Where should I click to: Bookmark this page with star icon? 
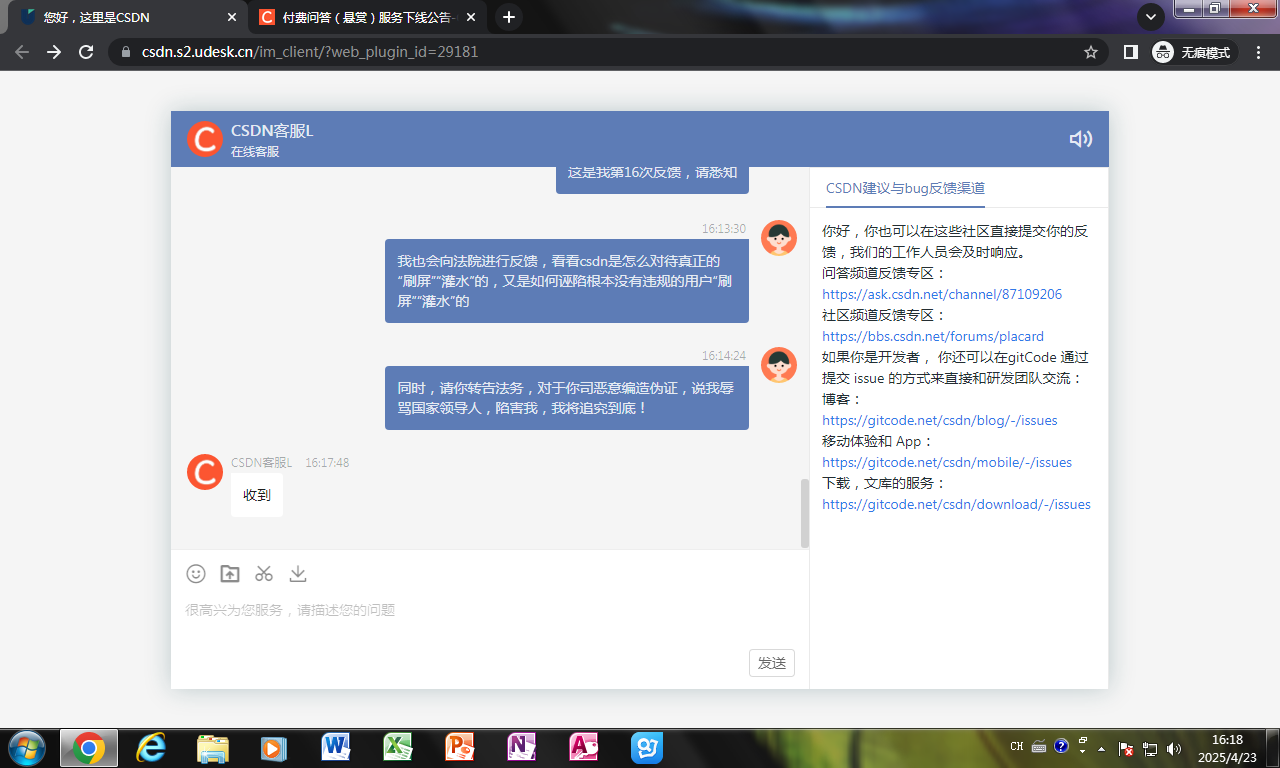point(1091,52)
